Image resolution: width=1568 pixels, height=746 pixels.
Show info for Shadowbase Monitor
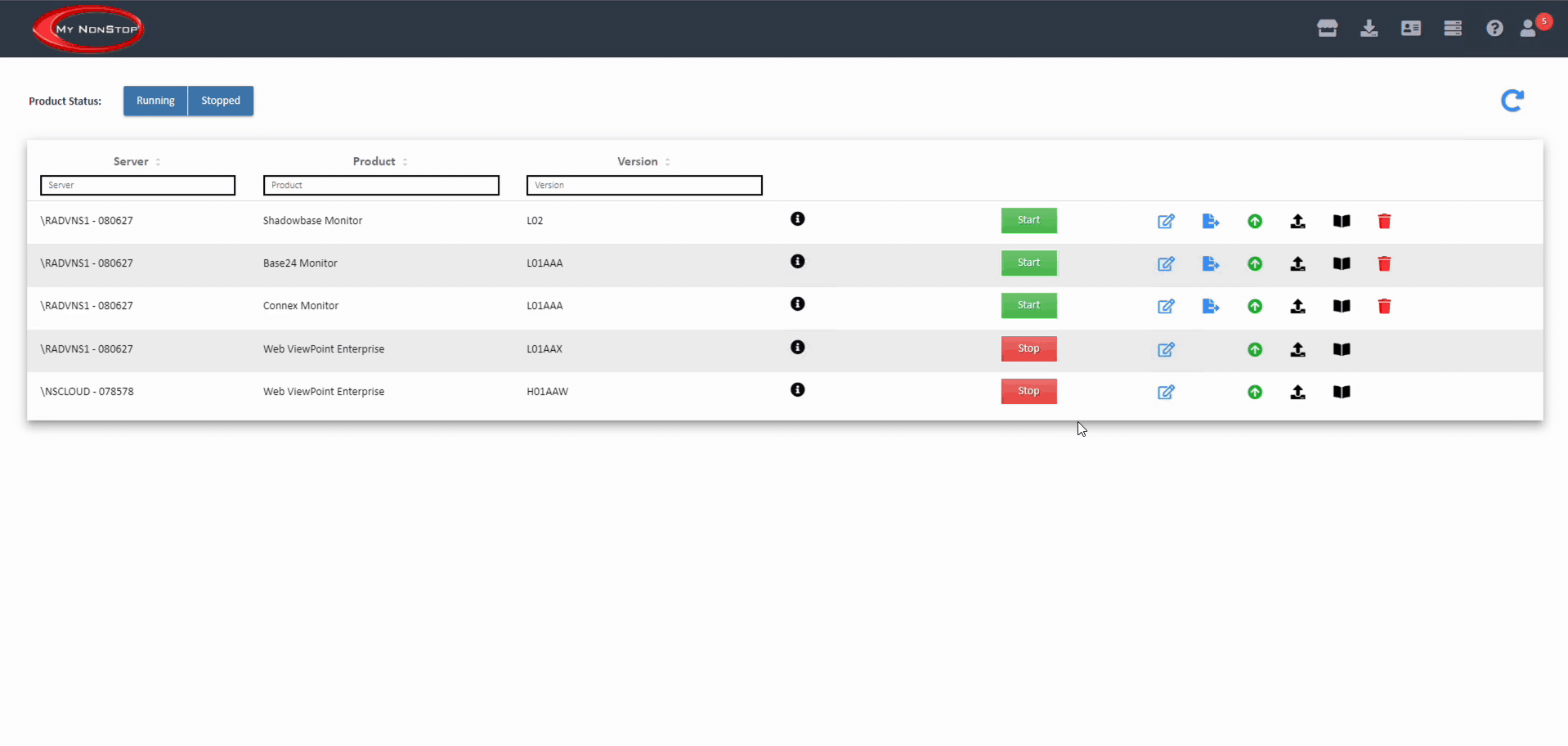(x=798, y=218)
